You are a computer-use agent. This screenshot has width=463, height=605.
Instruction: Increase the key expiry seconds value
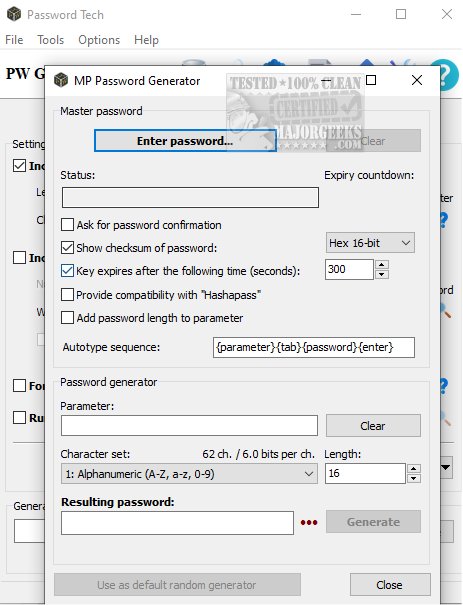coord(382,265)
